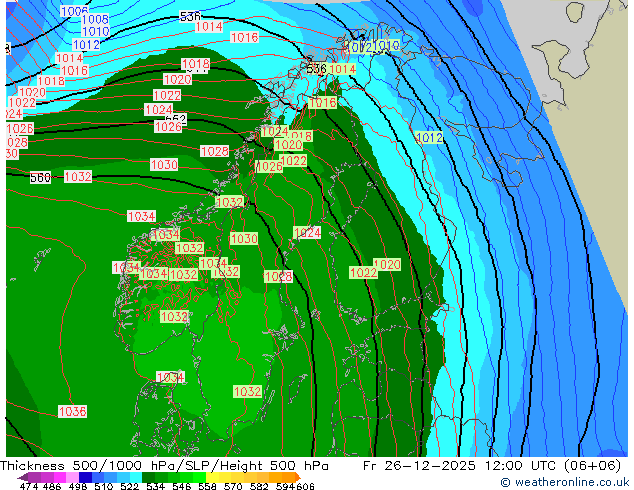Click the legend value 558

pos(207,486)
